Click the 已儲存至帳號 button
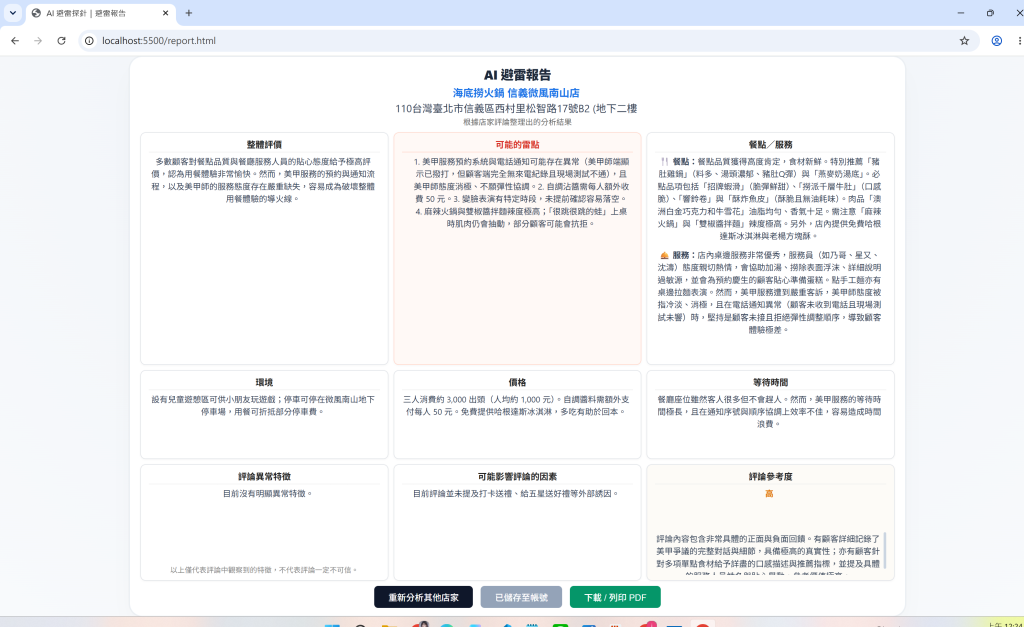Image resolution: width=1024 pixels, height=627 pixels. click(521, 597)
